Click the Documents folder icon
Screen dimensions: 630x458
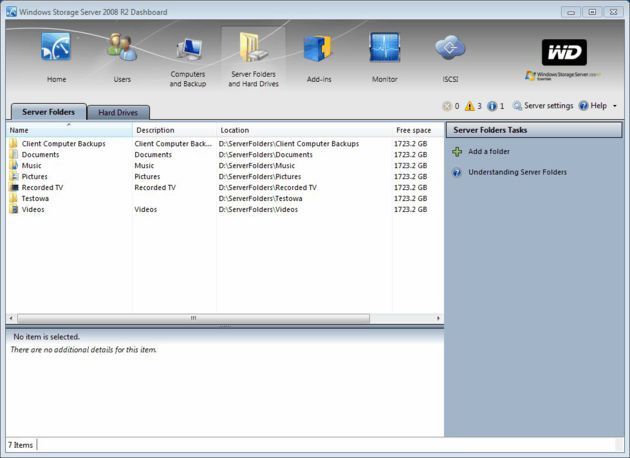(14, 154)
